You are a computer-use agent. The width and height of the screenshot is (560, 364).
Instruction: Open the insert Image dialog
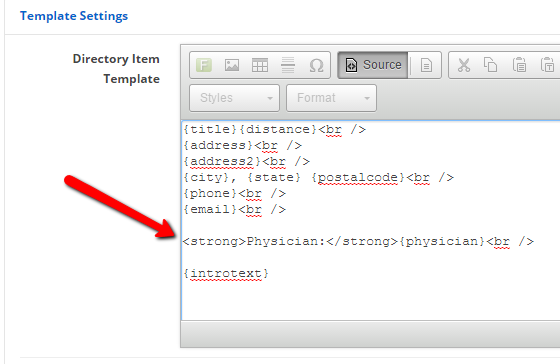[232, 65]
